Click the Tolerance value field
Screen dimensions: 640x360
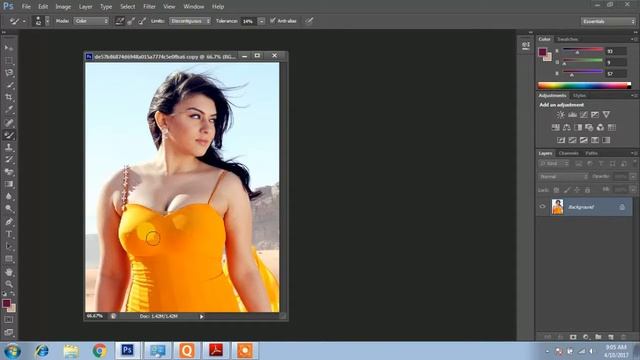pos(248,21)
